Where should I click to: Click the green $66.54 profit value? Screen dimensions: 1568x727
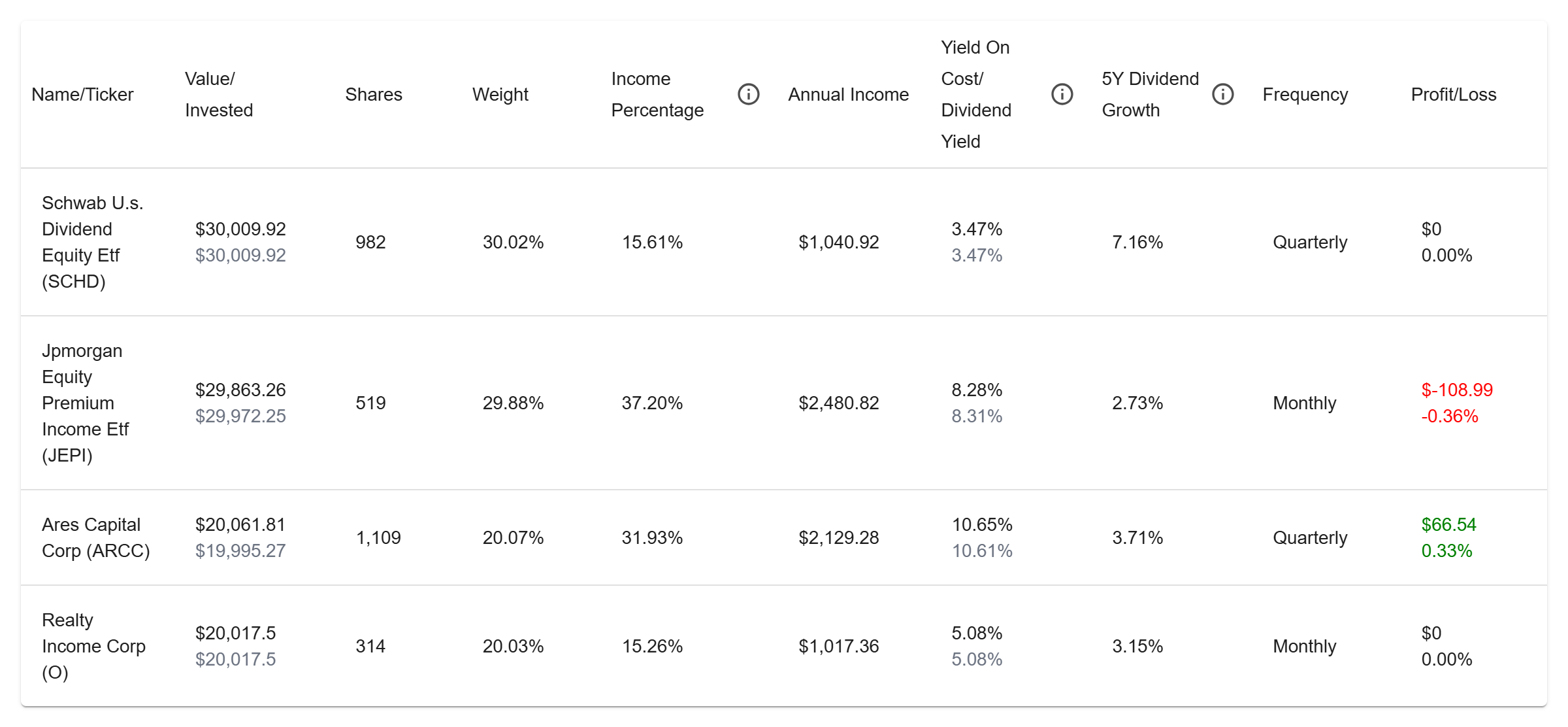[x=1448, y=524]
